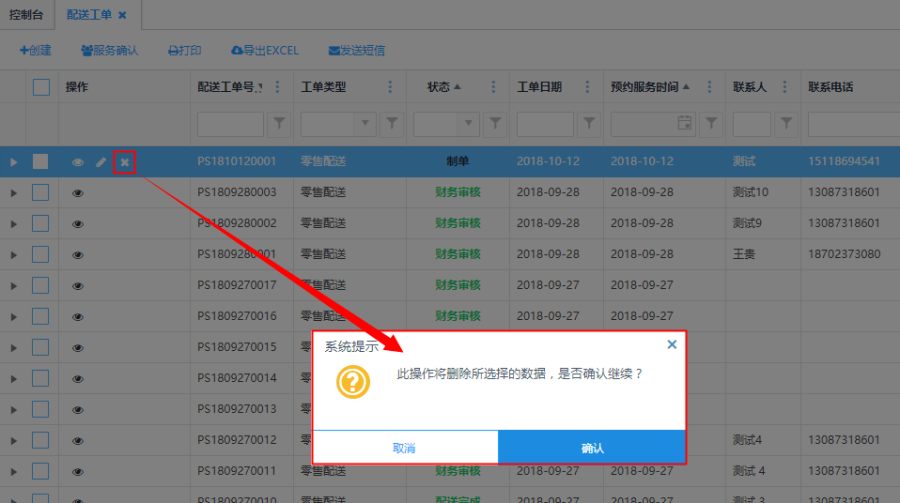The image size is (900, 503).
Task: Click the 导出EXCEL toolbar button
Action: 264,50
